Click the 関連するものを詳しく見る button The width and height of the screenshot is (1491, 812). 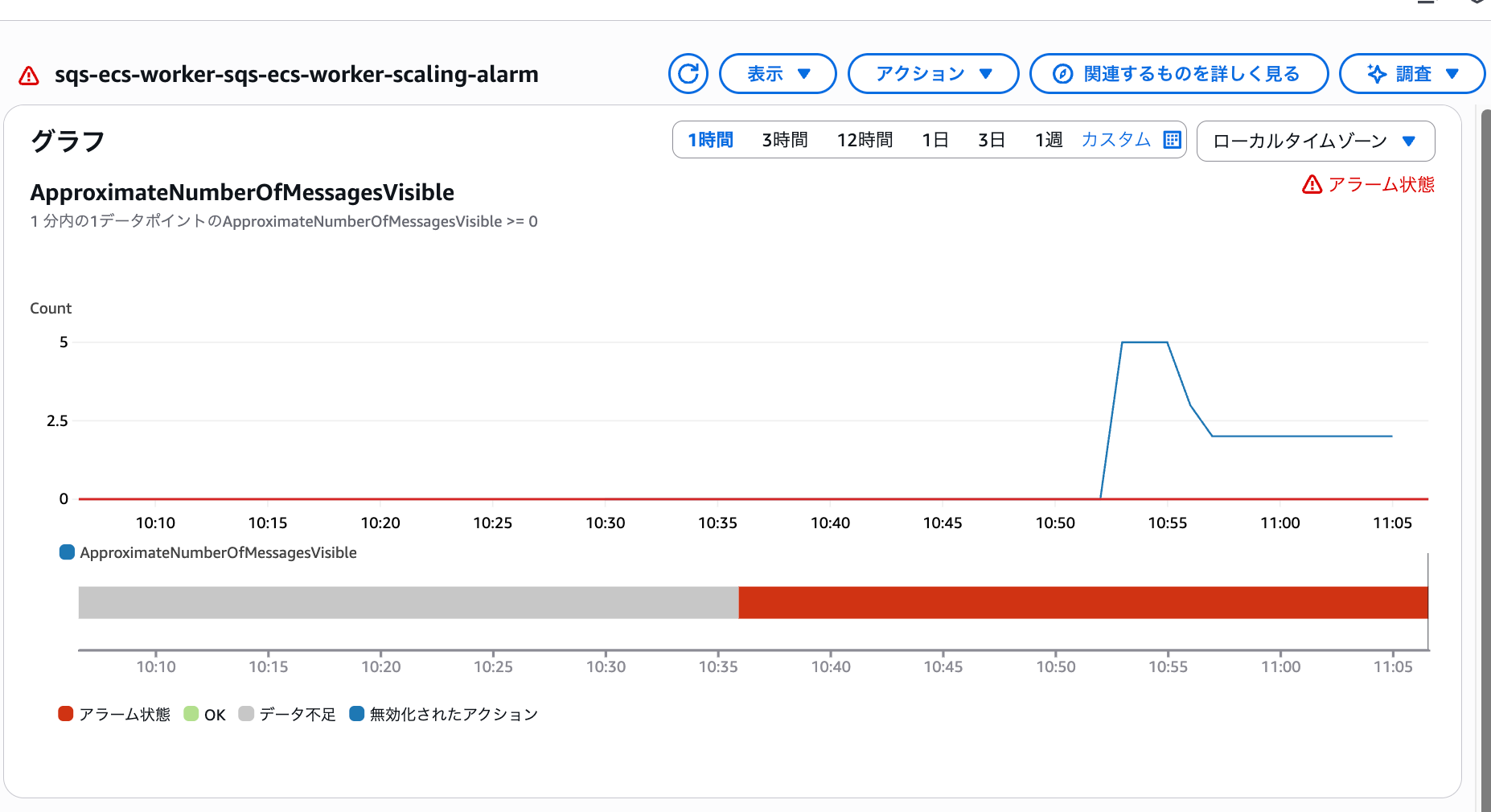point(1179,74)
